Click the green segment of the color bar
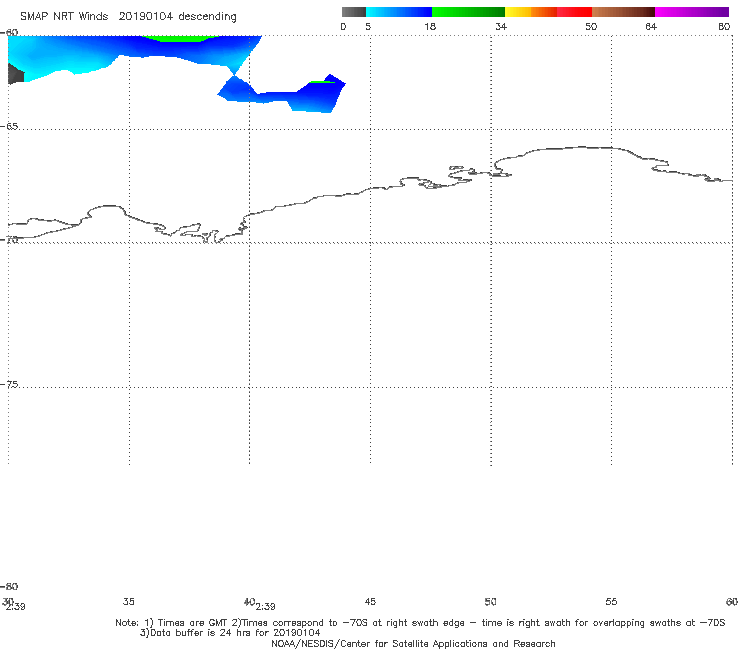This screenshot has height=650, width=740. coord(468,12)
